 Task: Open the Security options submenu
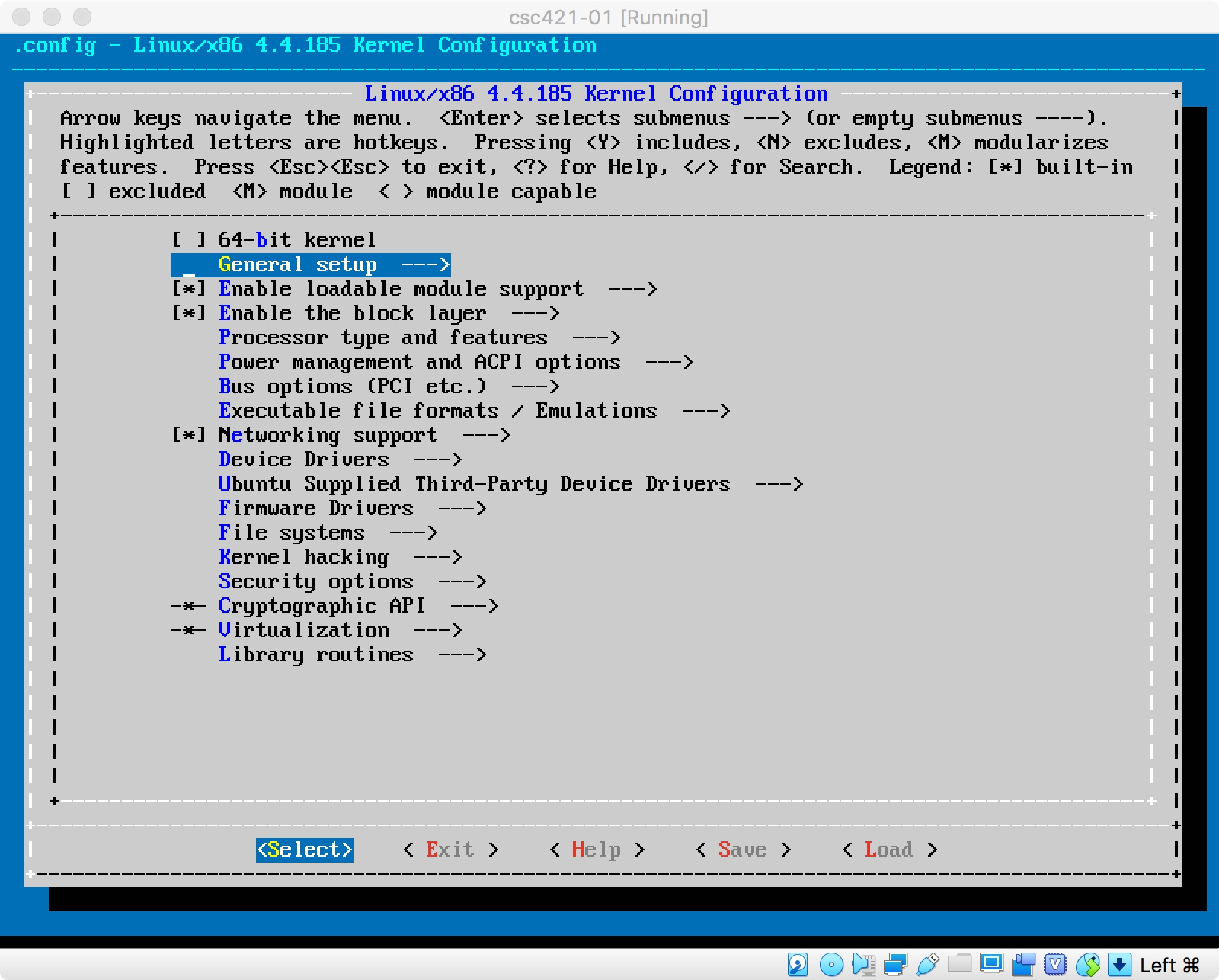pos(352,581)
